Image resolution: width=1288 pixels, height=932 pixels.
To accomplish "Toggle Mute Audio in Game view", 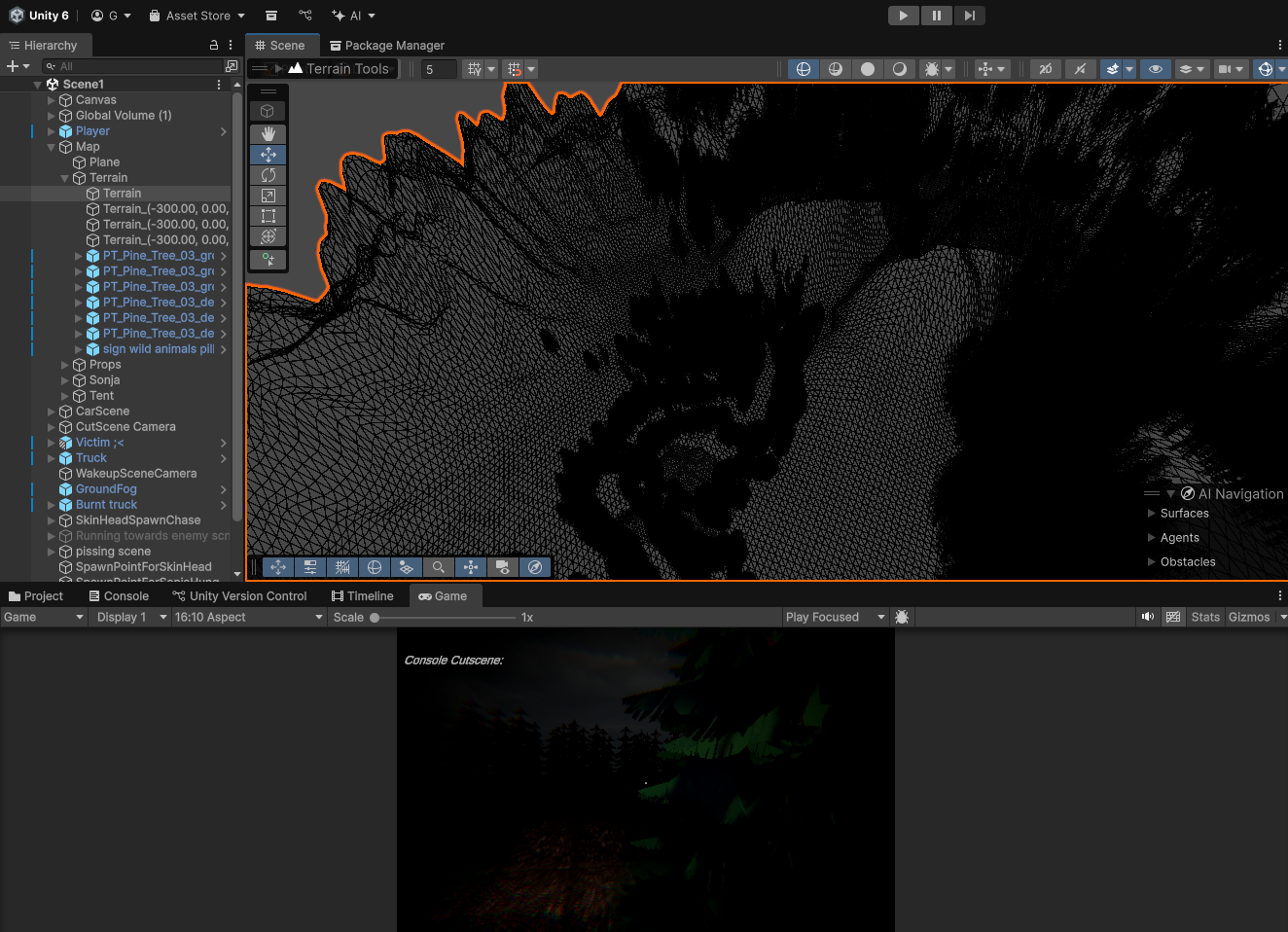I will (x=1148, y=617).
